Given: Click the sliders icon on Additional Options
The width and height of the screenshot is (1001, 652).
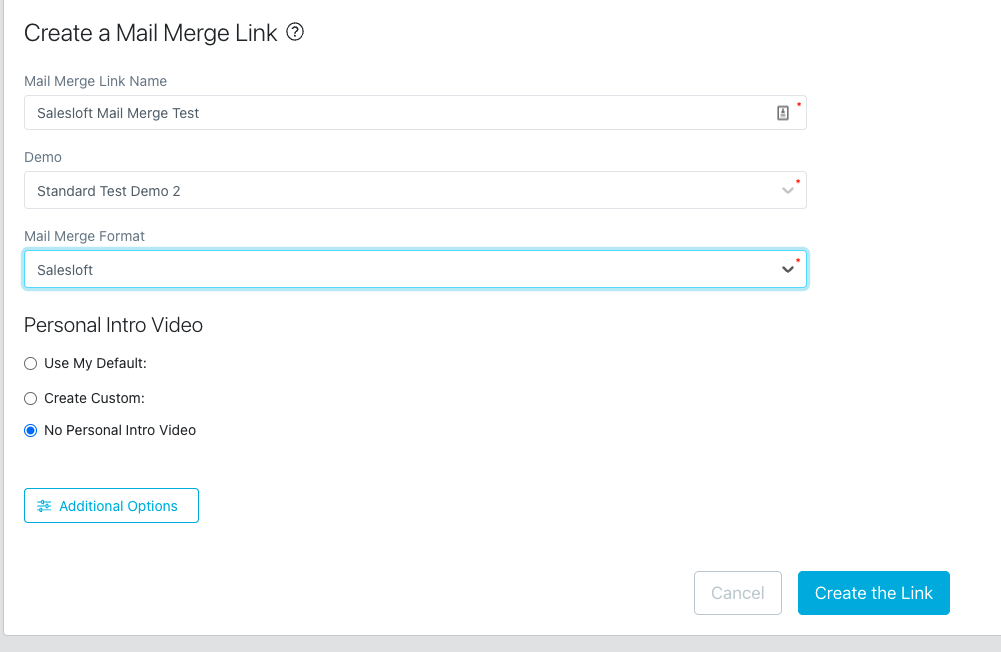Looking at the screenshot, I should point(44,506).
